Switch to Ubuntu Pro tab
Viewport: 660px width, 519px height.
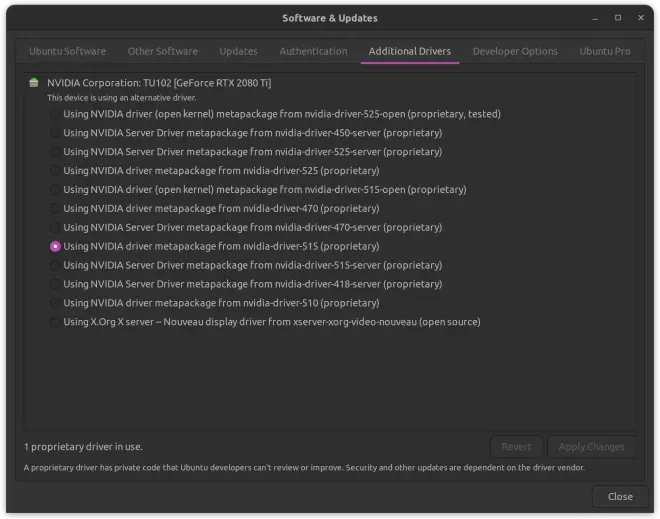click(604, 51)
